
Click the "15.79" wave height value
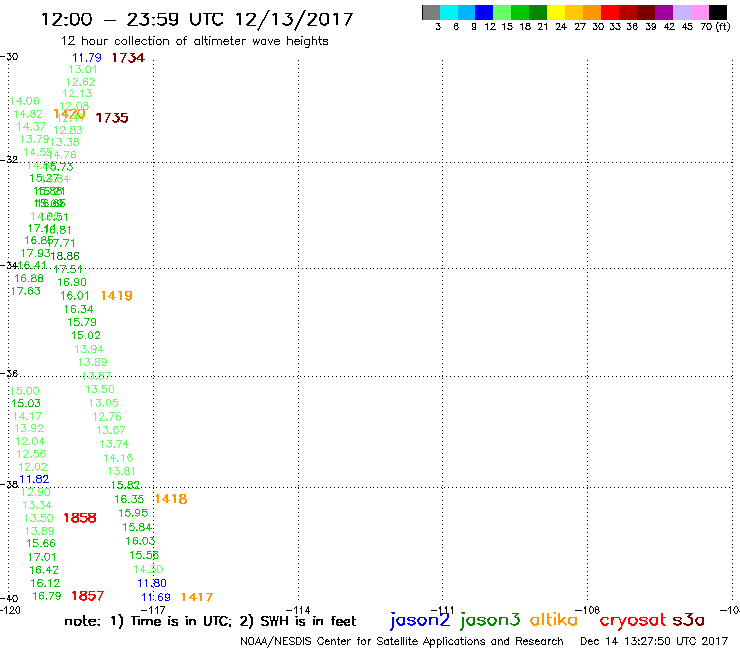[x=82, y=322]
